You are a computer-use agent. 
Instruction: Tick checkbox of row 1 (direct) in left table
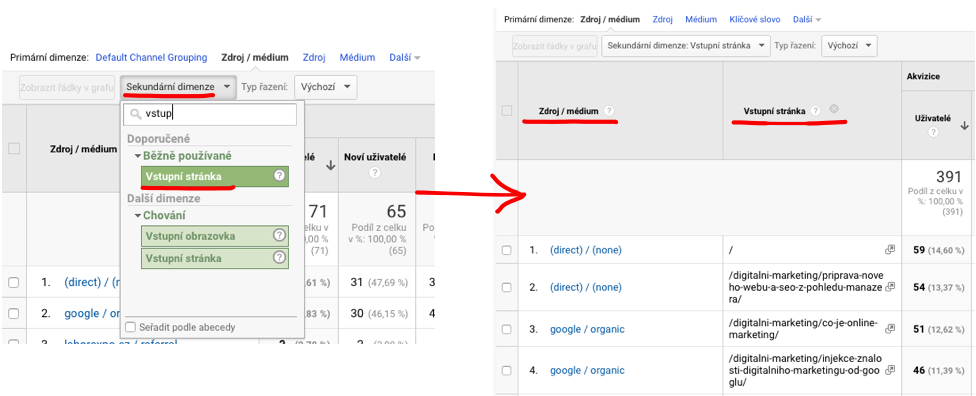tap(14, 282)
